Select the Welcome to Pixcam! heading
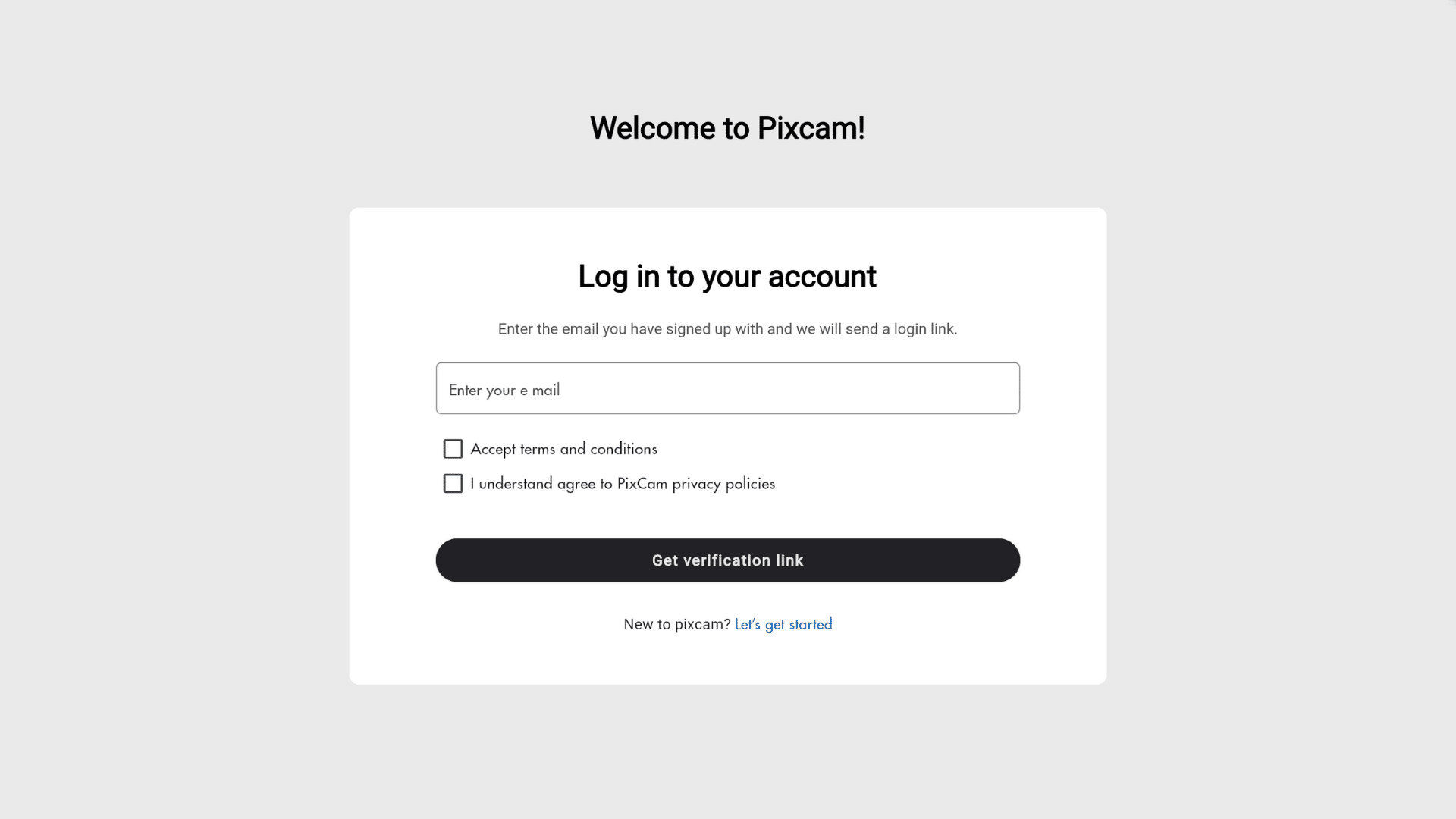The width and height of the screenshot is (1456, 819). coord(727,128)
